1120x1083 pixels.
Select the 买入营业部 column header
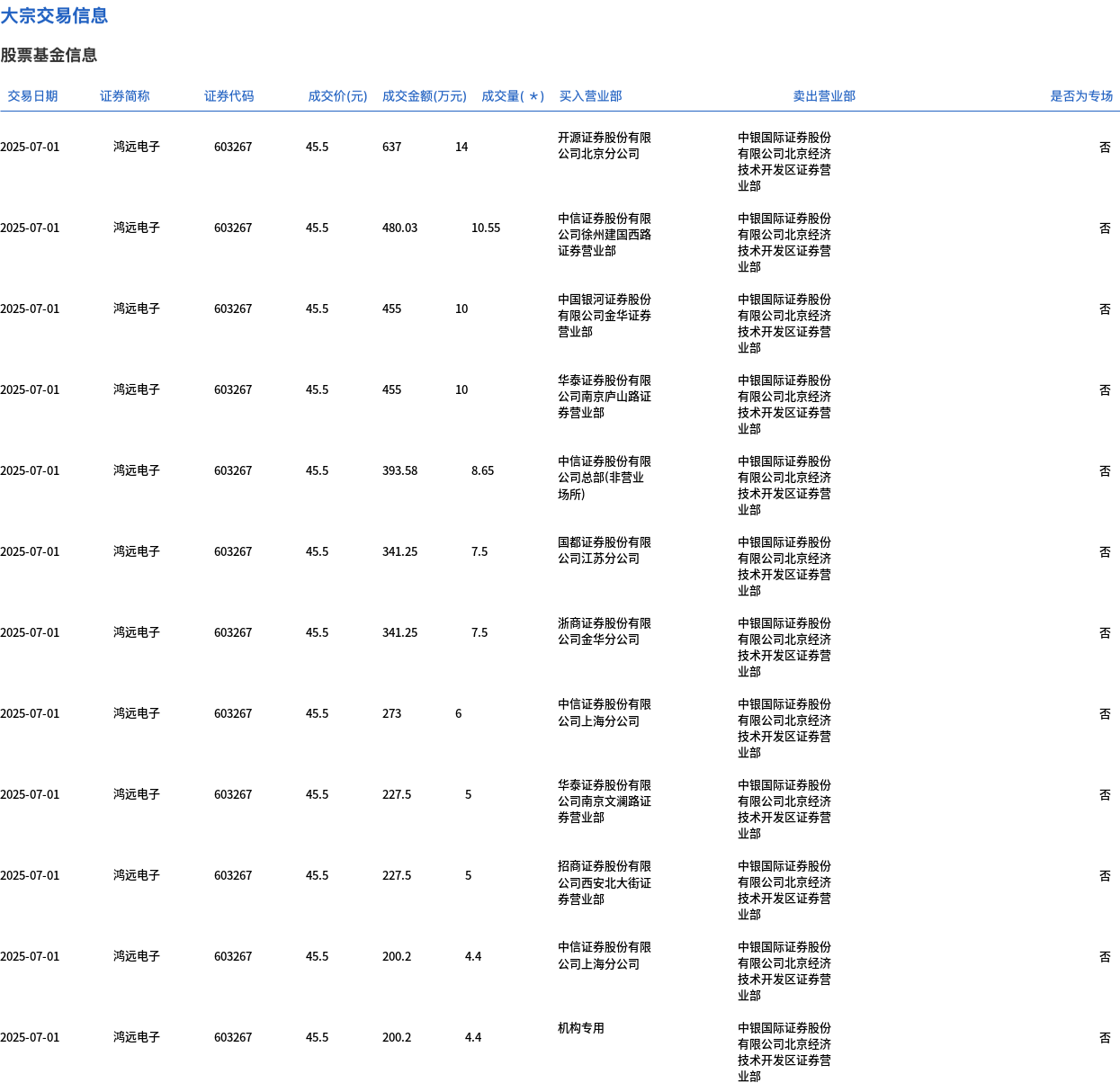click(x=590, y=96)
